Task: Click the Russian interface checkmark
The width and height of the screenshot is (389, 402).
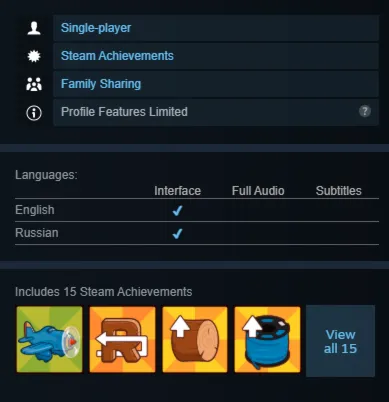Action: point(177,233)
